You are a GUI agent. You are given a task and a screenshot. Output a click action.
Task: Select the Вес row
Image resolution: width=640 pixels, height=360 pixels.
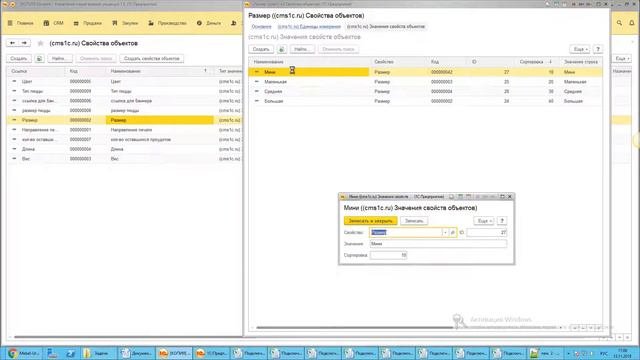(x=124, y=159)
